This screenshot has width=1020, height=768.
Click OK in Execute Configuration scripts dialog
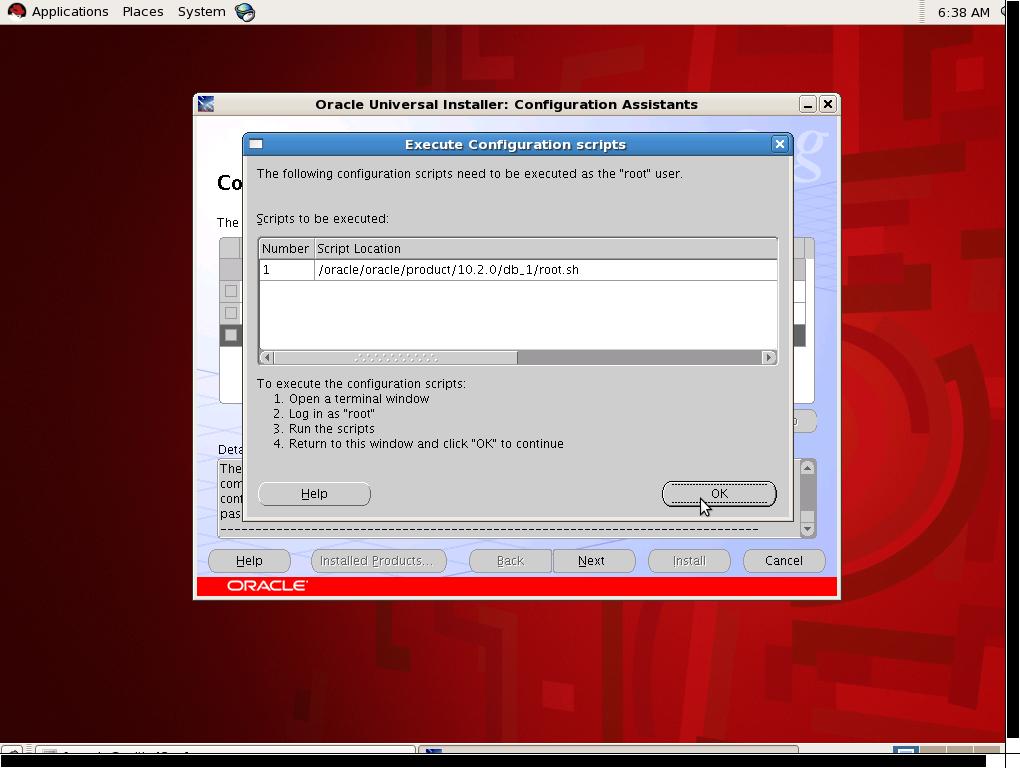(x=719, y=494)
